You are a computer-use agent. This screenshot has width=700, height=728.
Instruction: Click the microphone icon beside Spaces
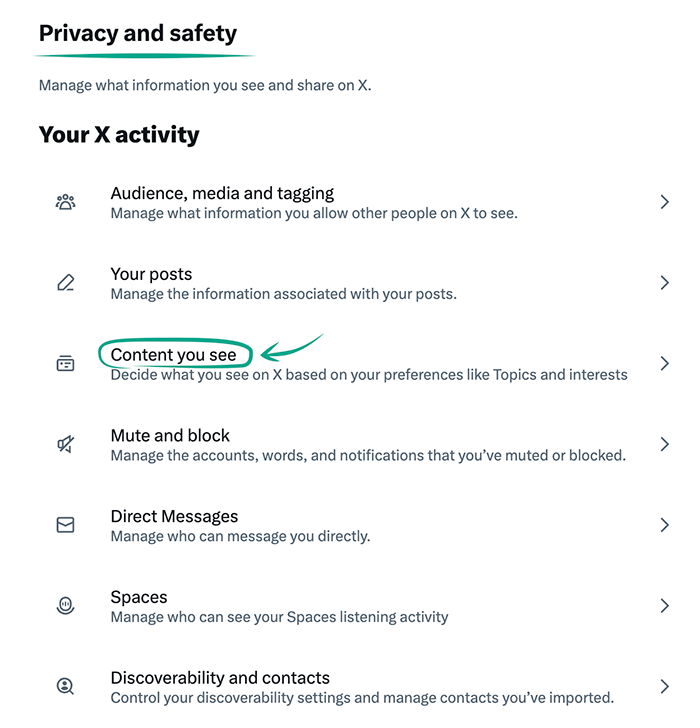pyautogui.click(x=65, y=606)
